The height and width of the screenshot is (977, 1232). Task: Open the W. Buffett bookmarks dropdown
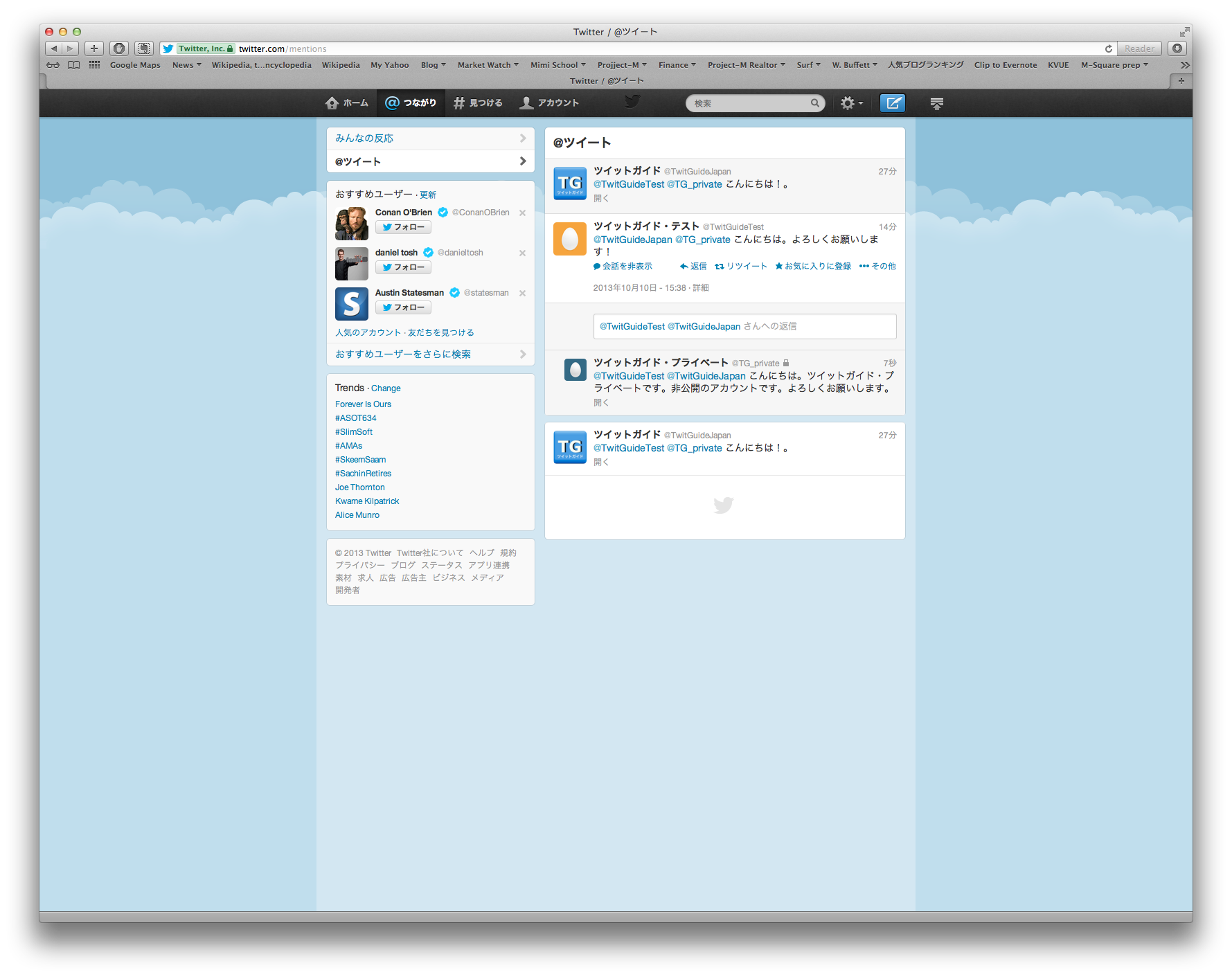[x=855, y=65]
